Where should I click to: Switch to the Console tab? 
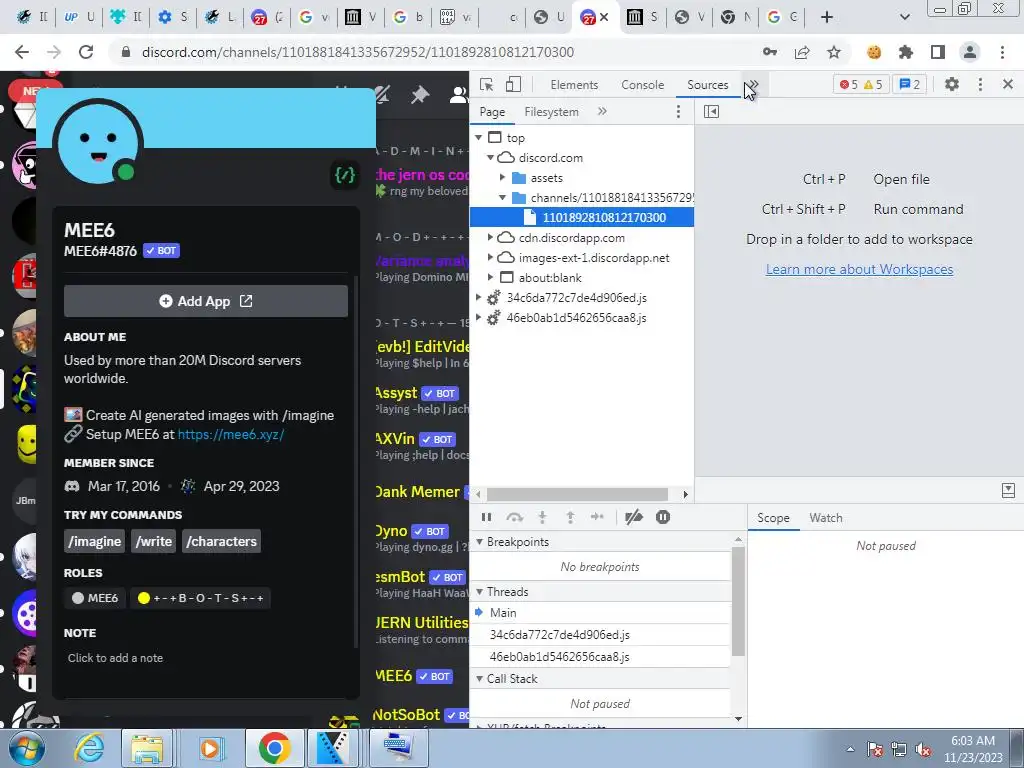pos(643,85)
